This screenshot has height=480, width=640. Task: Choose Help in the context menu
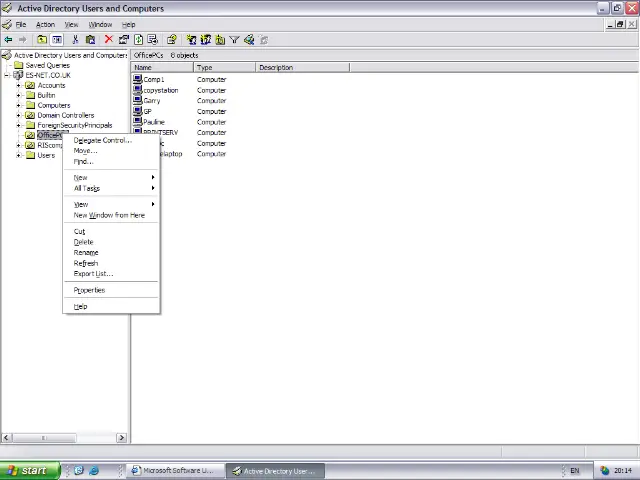coord(111,307)
